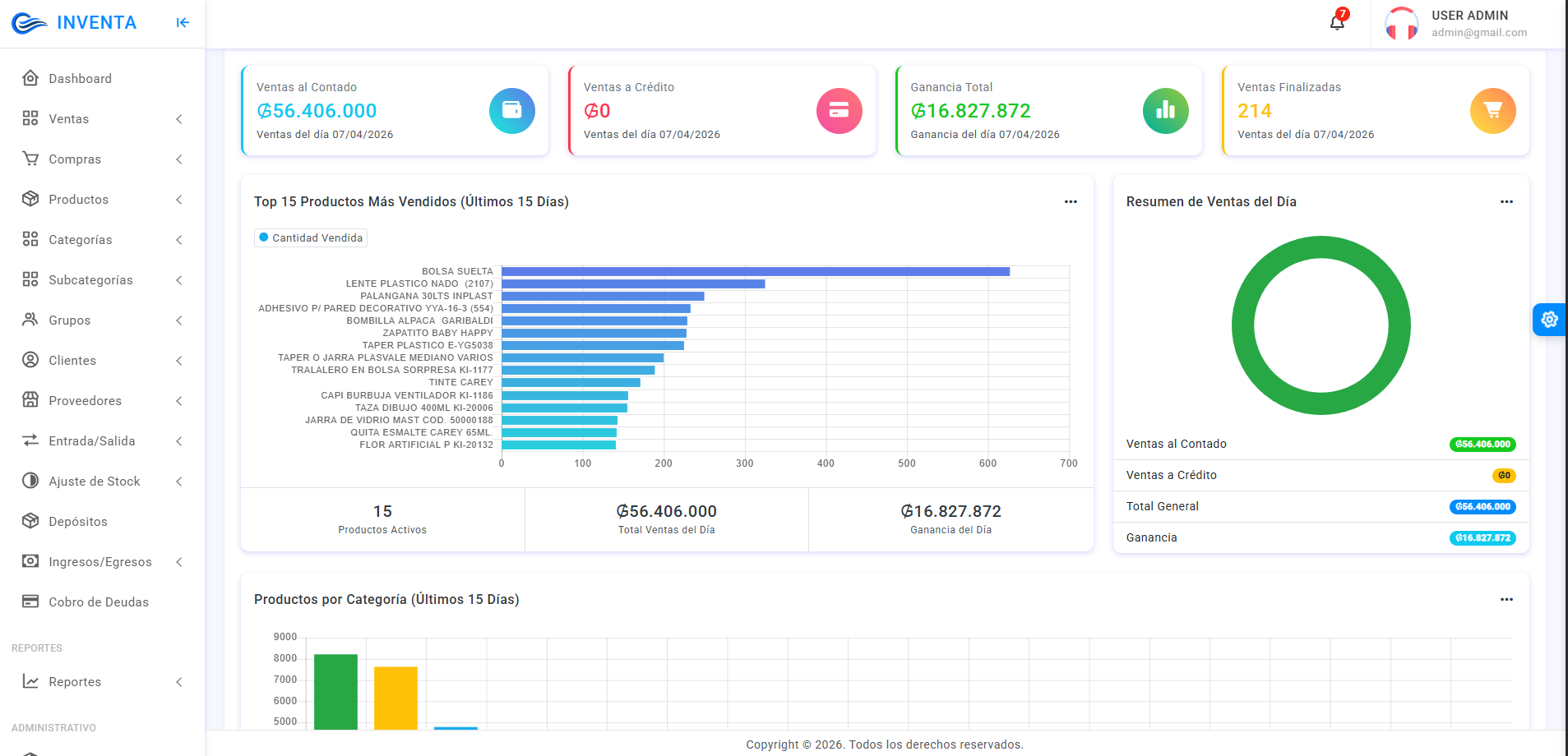This screenshot has width=1568, height=756.
Task: Open options menu for Resumen de Ventas del Día
Action: 1506,201
